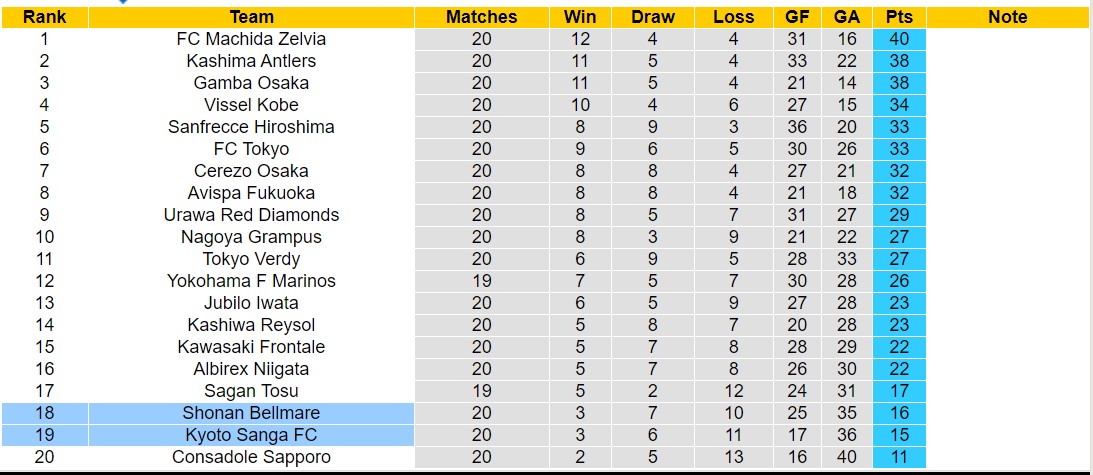The image size is (1093, 475).
Task: Select Gamba Osaka in the table
Action: coord(251,83)
